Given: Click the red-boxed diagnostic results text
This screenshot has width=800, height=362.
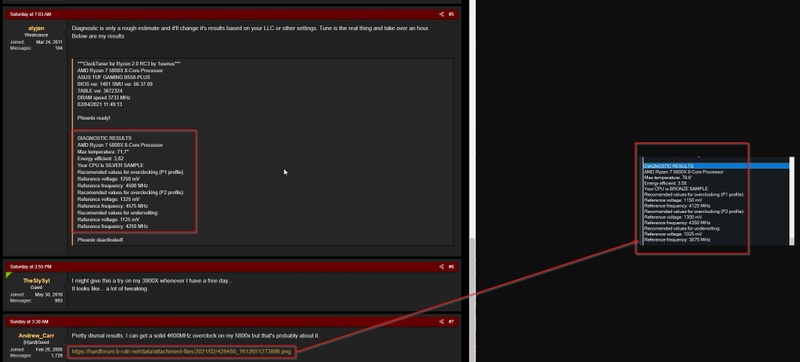Looking at the screenshot, I should click(x=134, y=182).
